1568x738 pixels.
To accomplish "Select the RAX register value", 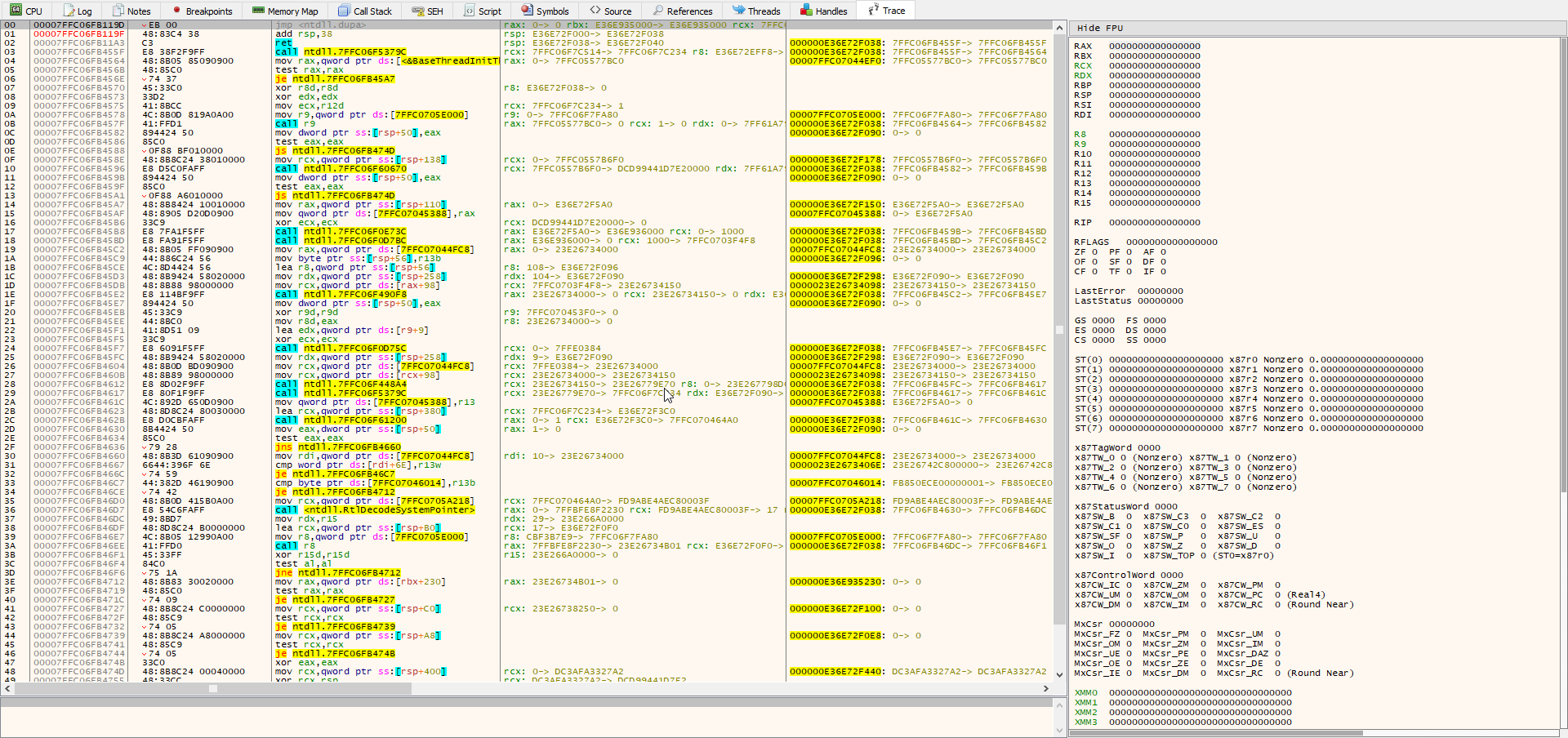I will point(1154,46).
